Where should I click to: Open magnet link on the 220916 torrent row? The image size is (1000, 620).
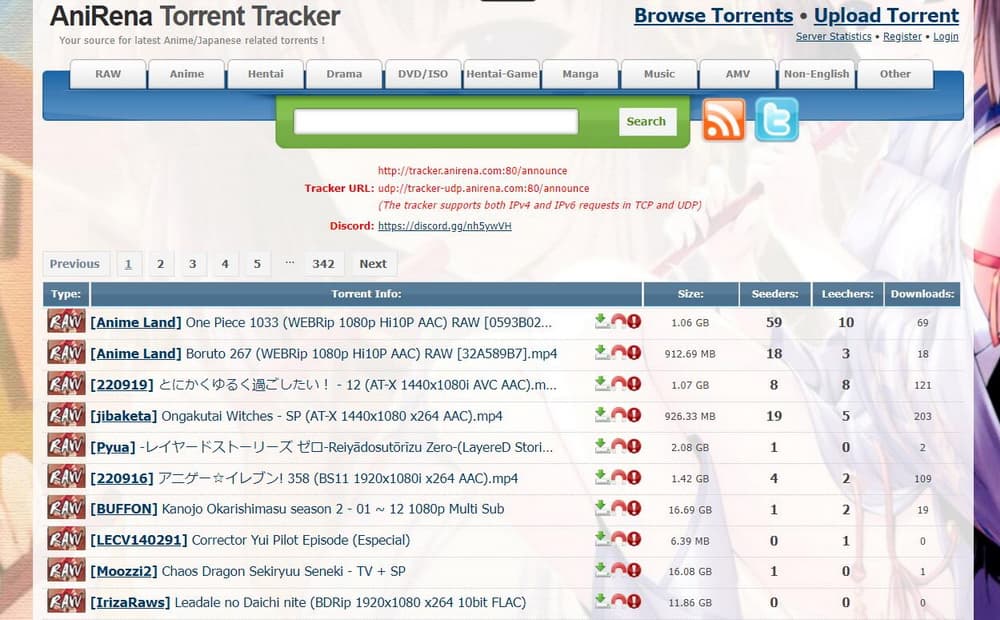618,477
